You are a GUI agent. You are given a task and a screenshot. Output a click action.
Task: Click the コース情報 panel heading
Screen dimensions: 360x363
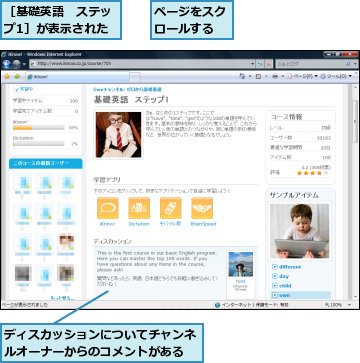(286, 117)
